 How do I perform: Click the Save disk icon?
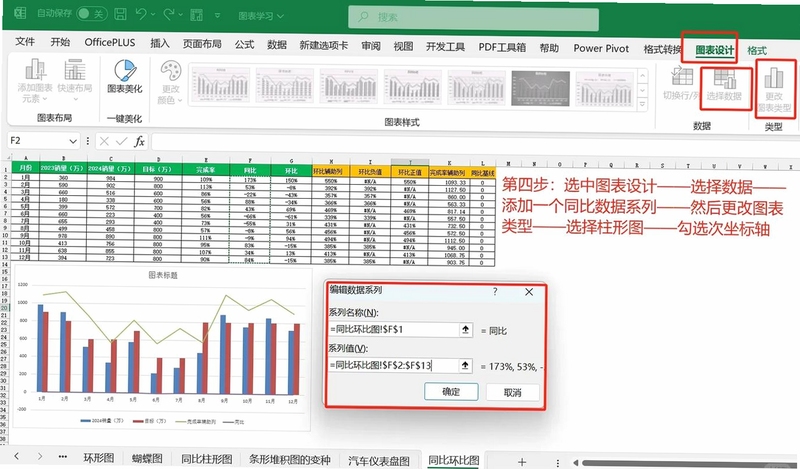tap(120, 14)
